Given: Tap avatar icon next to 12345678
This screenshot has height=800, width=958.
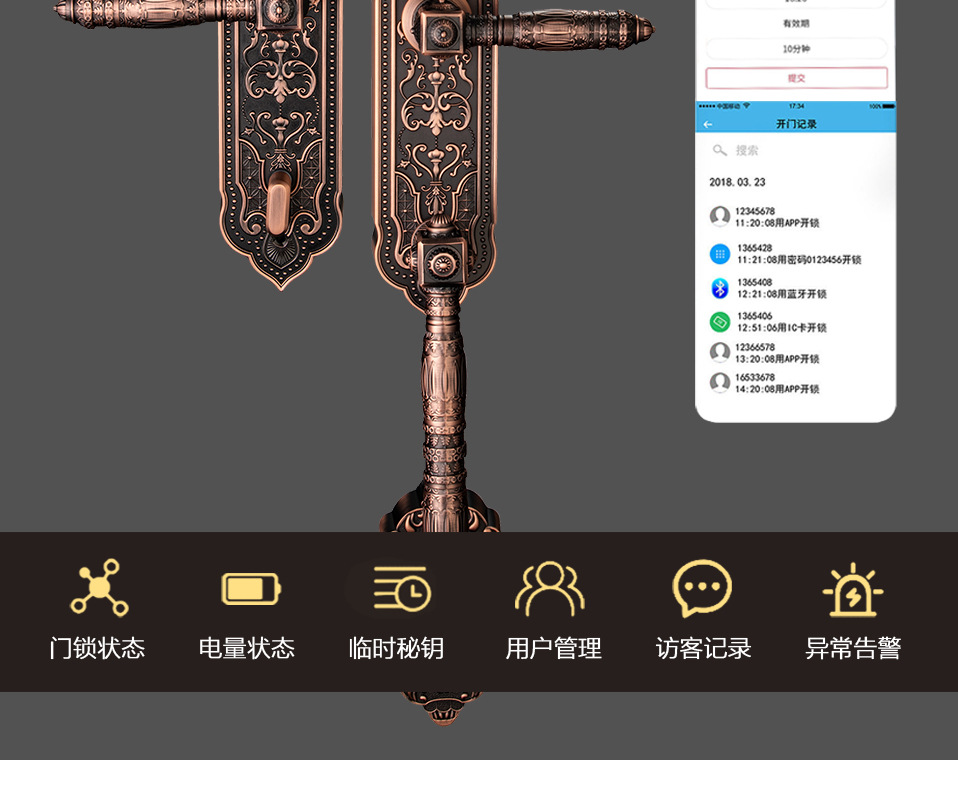Looking at the screenshot, I should pyautogui.click(x=720, y=216).
